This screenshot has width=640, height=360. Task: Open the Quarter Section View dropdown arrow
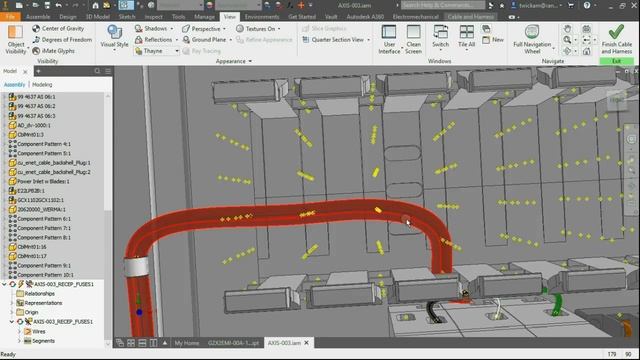point(369,40)
